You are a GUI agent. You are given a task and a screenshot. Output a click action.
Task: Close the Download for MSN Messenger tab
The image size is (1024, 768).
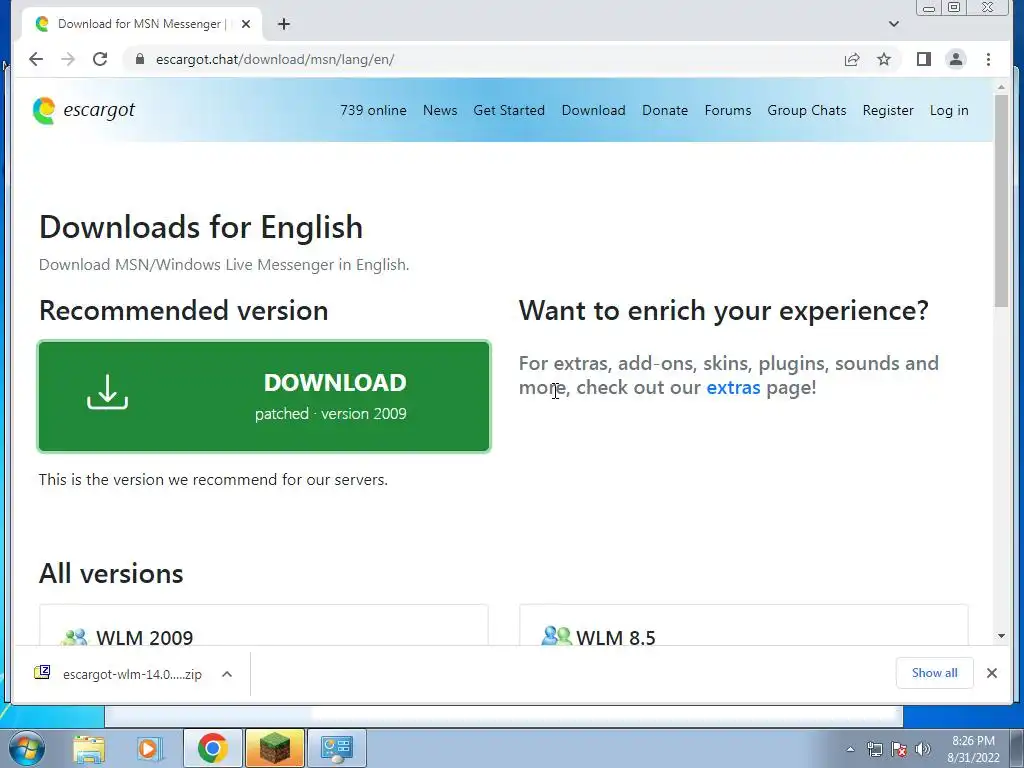(x=246, y=24)
